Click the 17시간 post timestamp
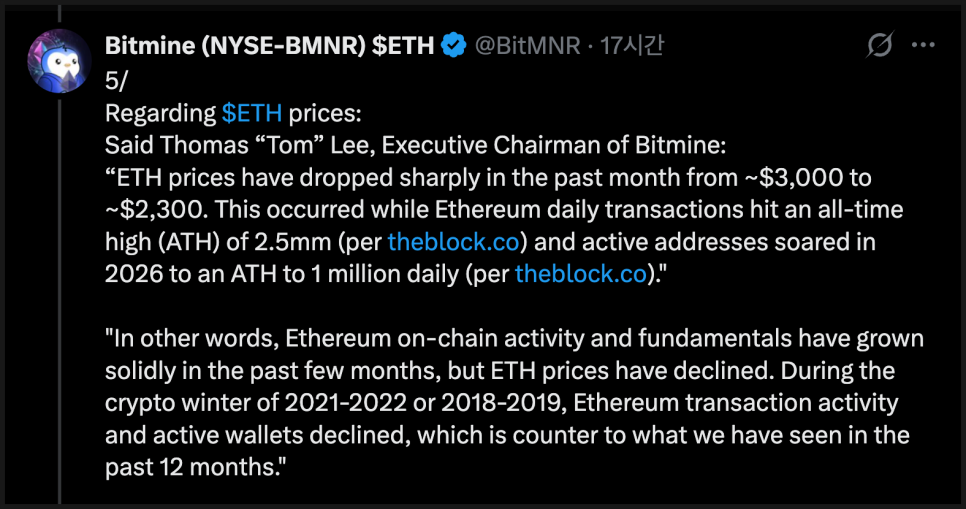 [x=632, y=46]
